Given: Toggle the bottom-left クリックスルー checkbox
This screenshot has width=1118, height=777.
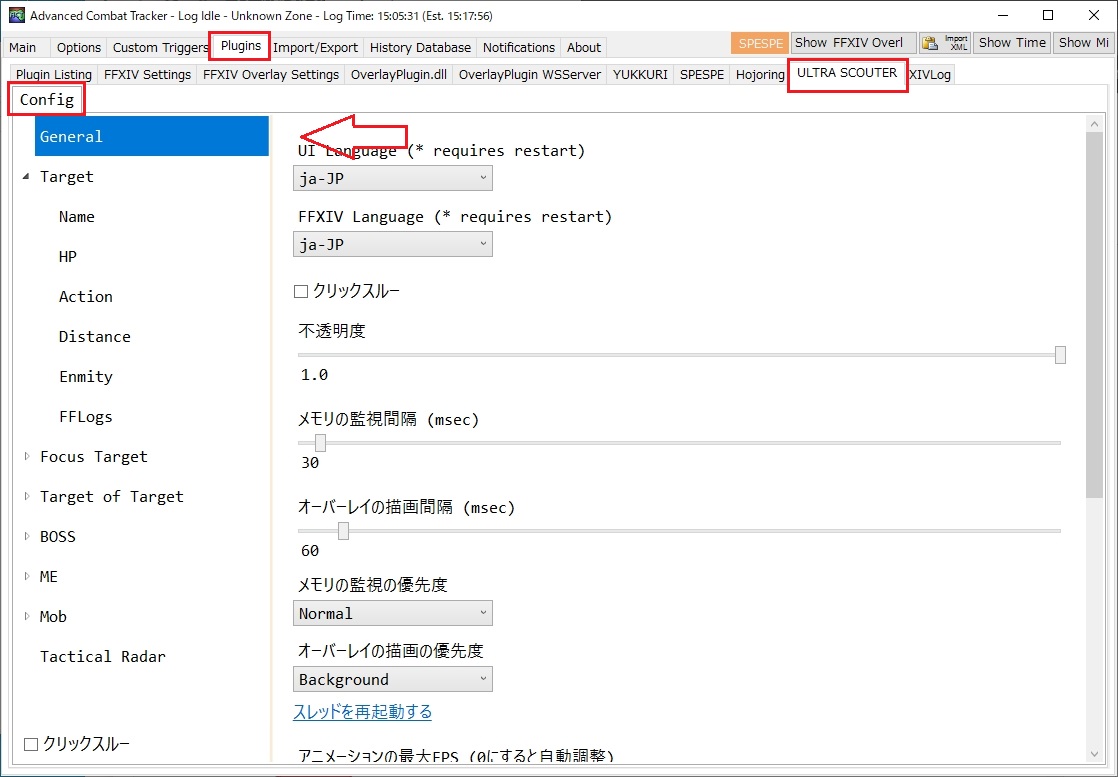Looking at the screenshot, I should pos(31,744).
